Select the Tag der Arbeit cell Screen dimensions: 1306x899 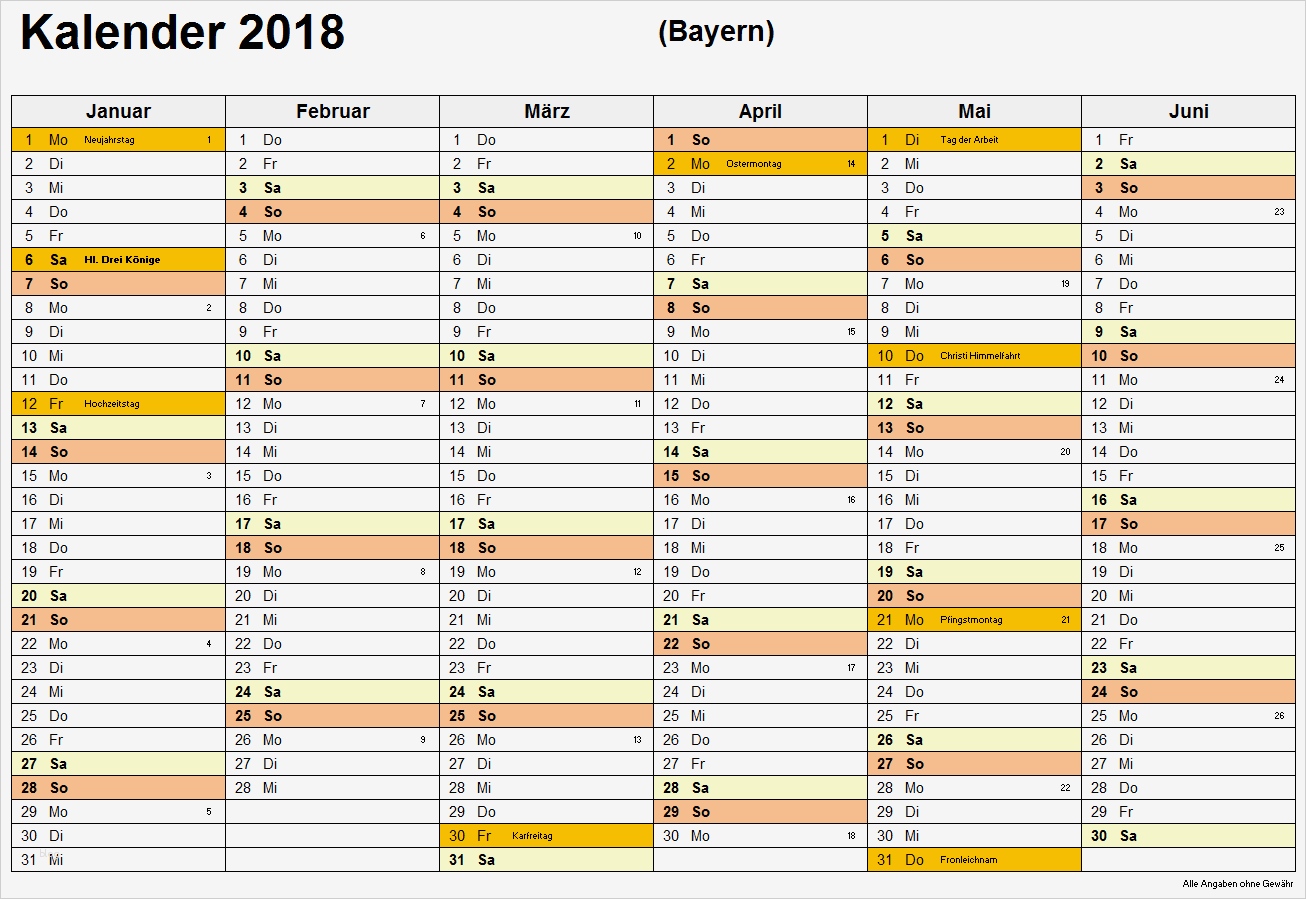(x=969, y=140)
